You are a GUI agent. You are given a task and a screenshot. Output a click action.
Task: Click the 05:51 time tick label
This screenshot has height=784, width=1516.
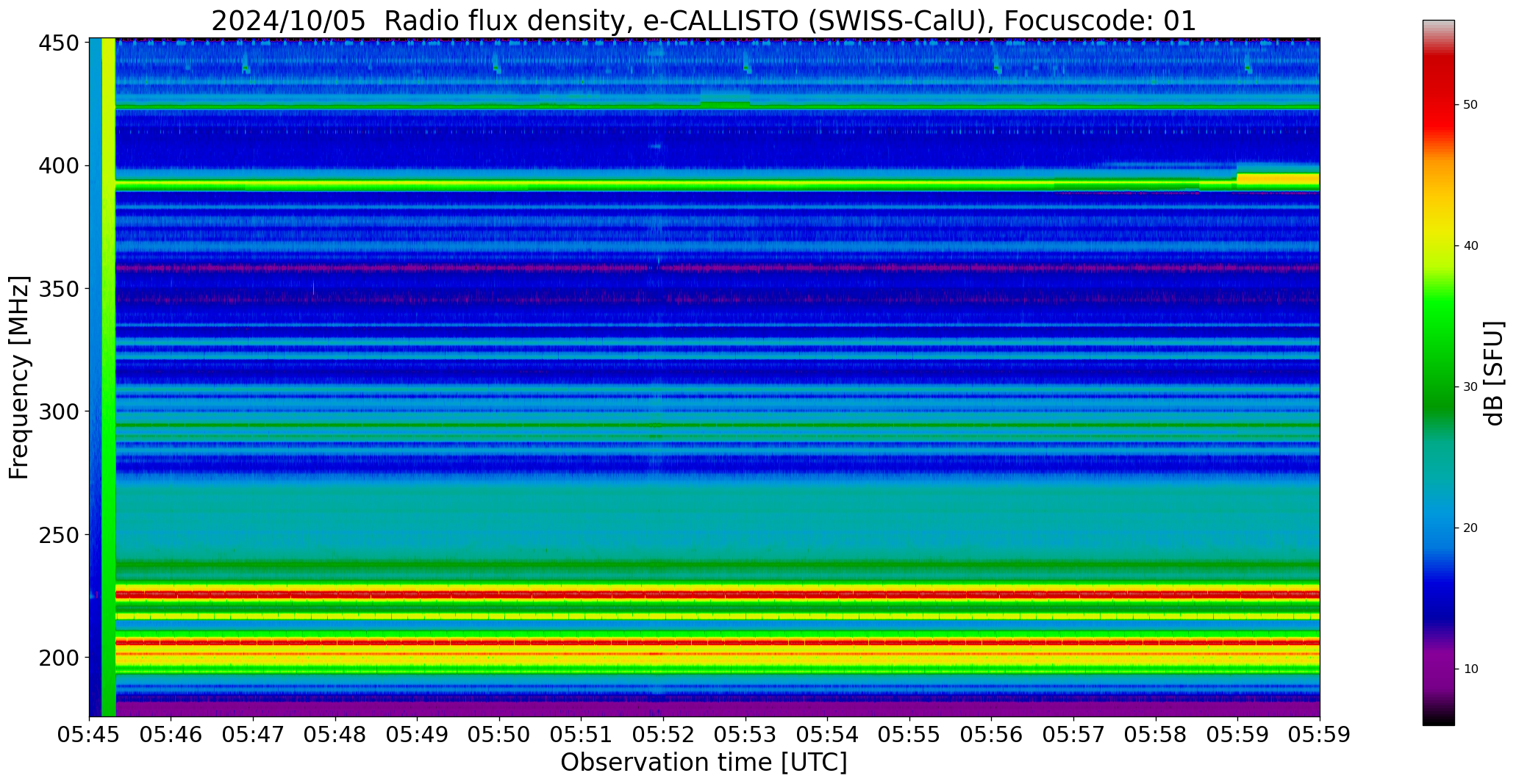(x=582, y=735)
